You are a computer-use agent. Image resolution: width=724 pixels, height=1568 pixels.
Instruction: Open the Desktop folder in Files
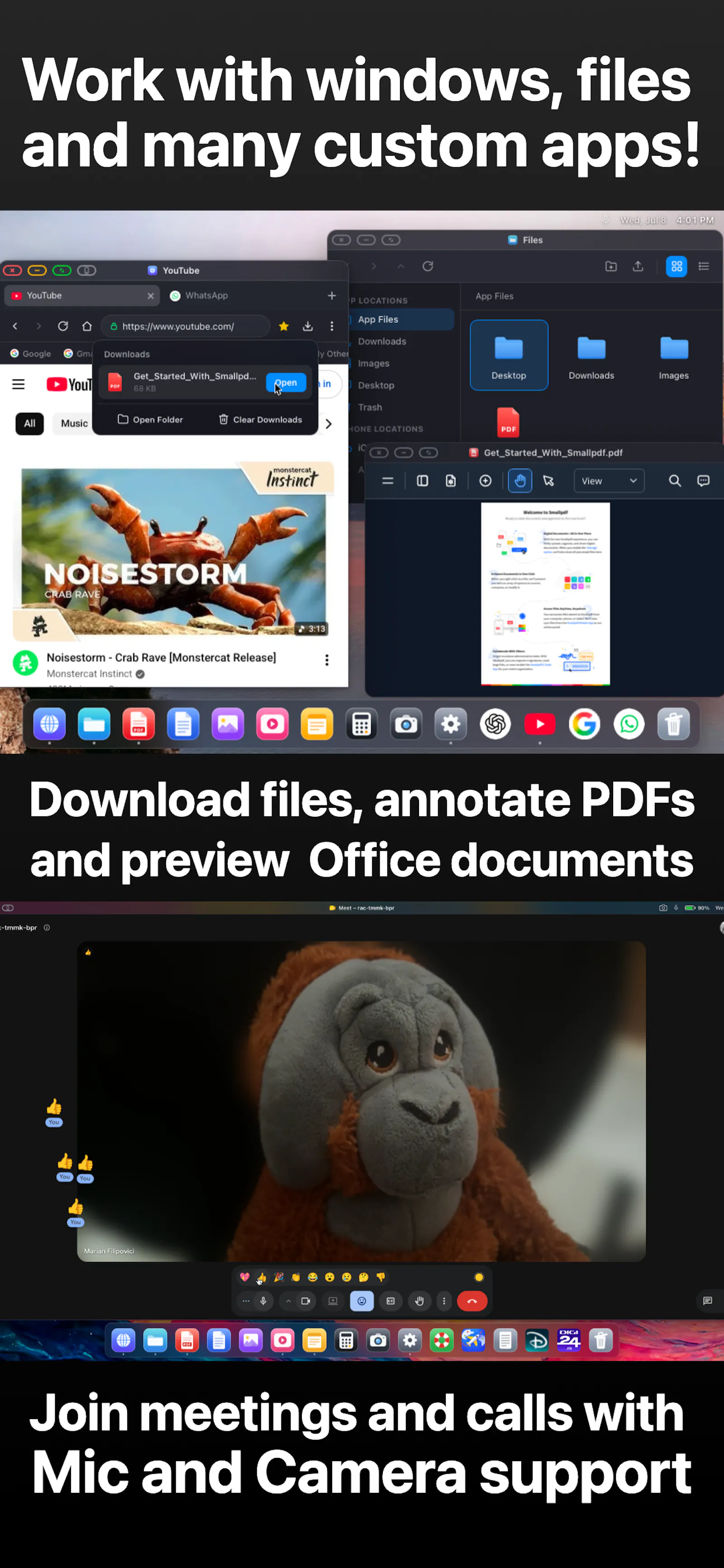[x=509, y=355]
